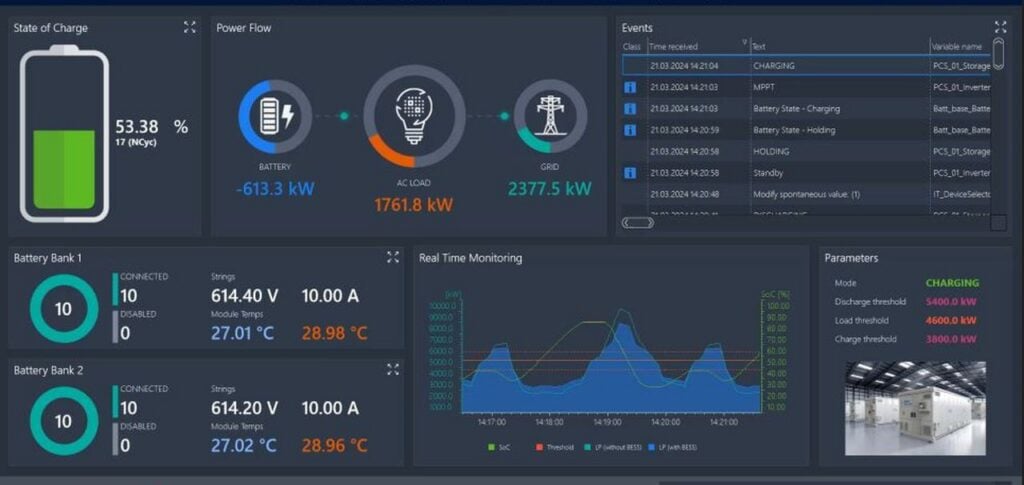Click the Battery icon in Power Flow

pyautogui.click(x=275, y=117)
